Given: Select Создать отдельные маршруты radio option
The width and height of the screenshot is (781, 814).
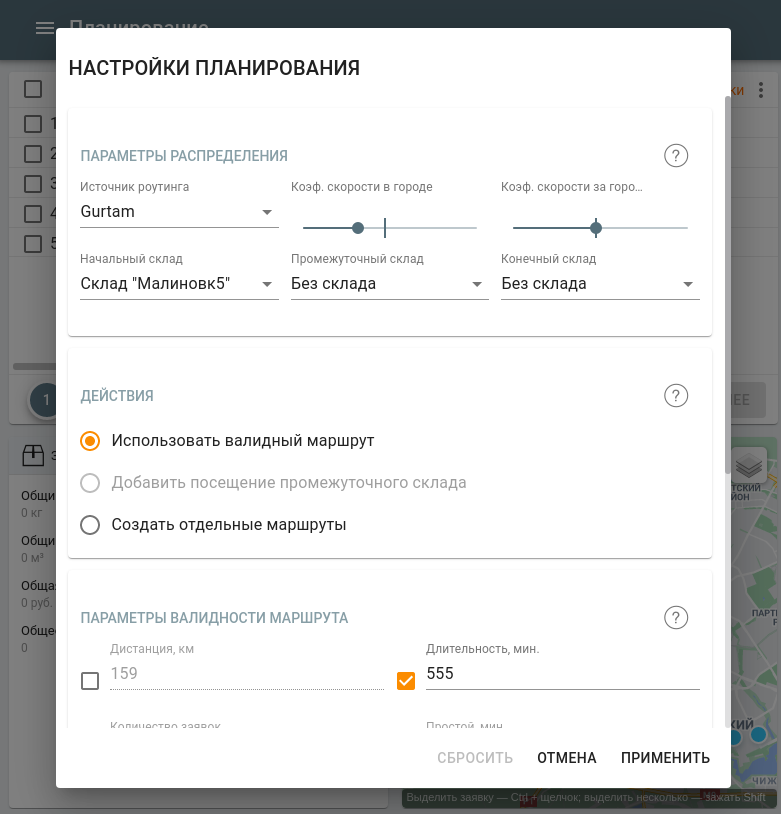Looking at the screenshot, I should tap(90, 525).
